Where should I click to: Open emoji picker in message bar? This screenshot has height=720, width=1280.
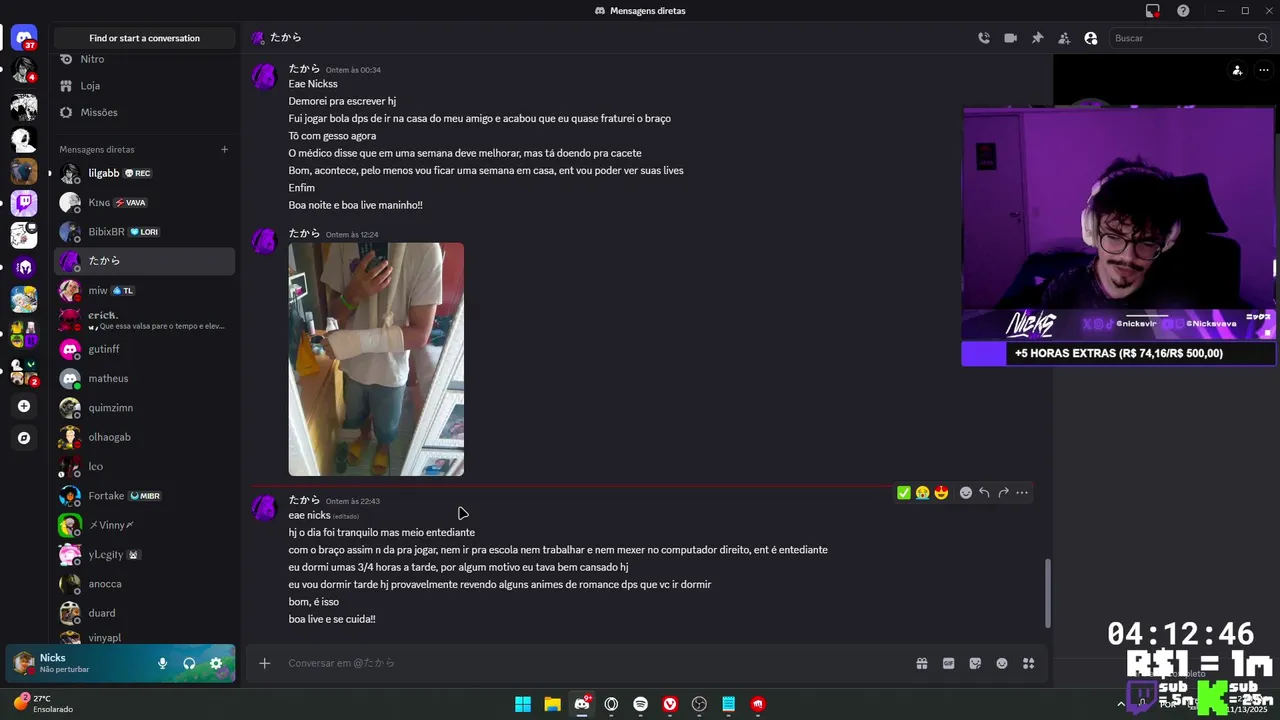pos(1002,663)
